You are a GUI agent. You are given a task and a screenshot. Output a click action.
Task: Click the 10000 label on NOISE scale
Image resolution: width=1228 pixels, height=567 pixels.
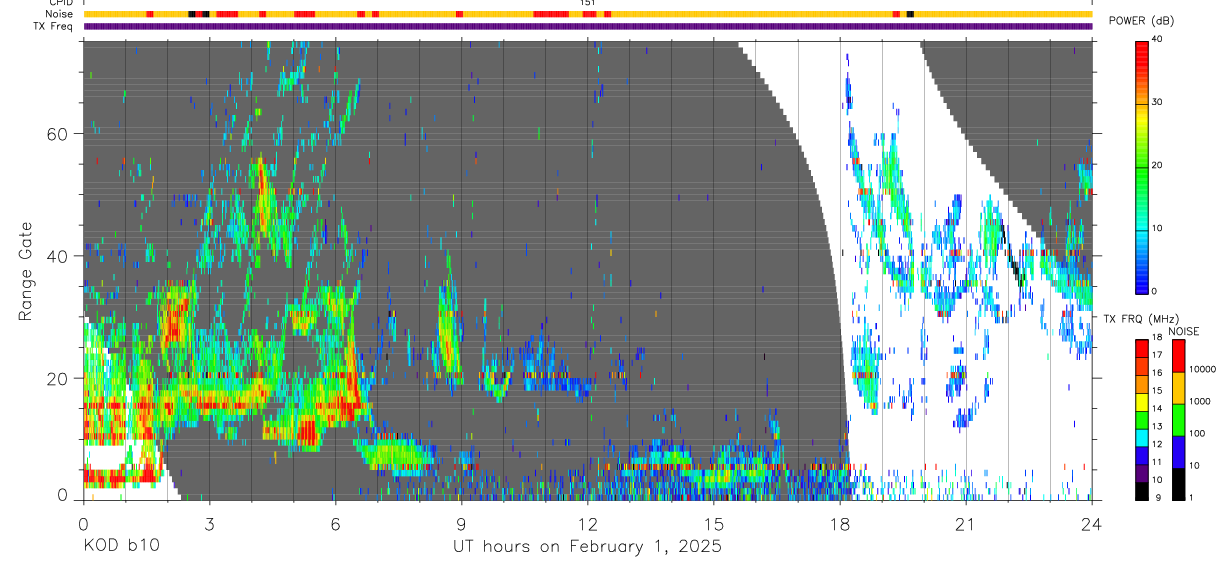[x=1201, y=370]
